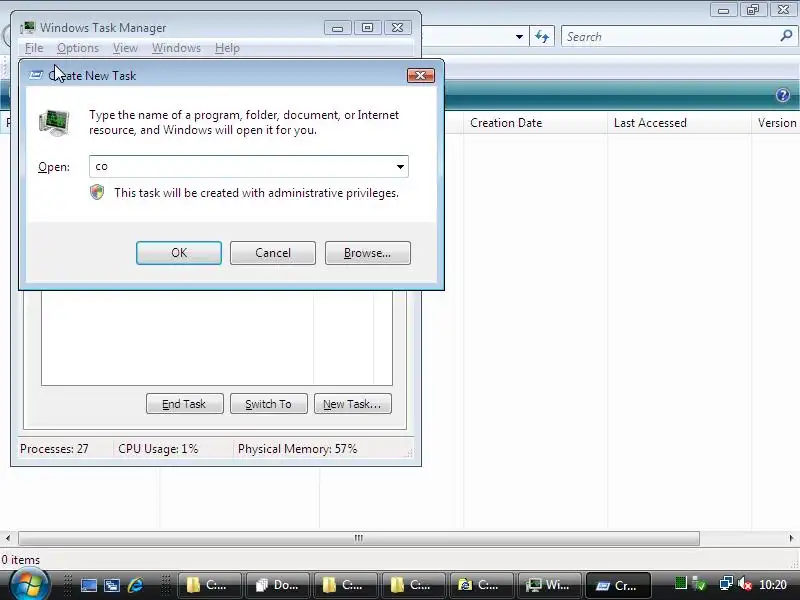Open Task Manager Windows menu

(x=177, y=48)
